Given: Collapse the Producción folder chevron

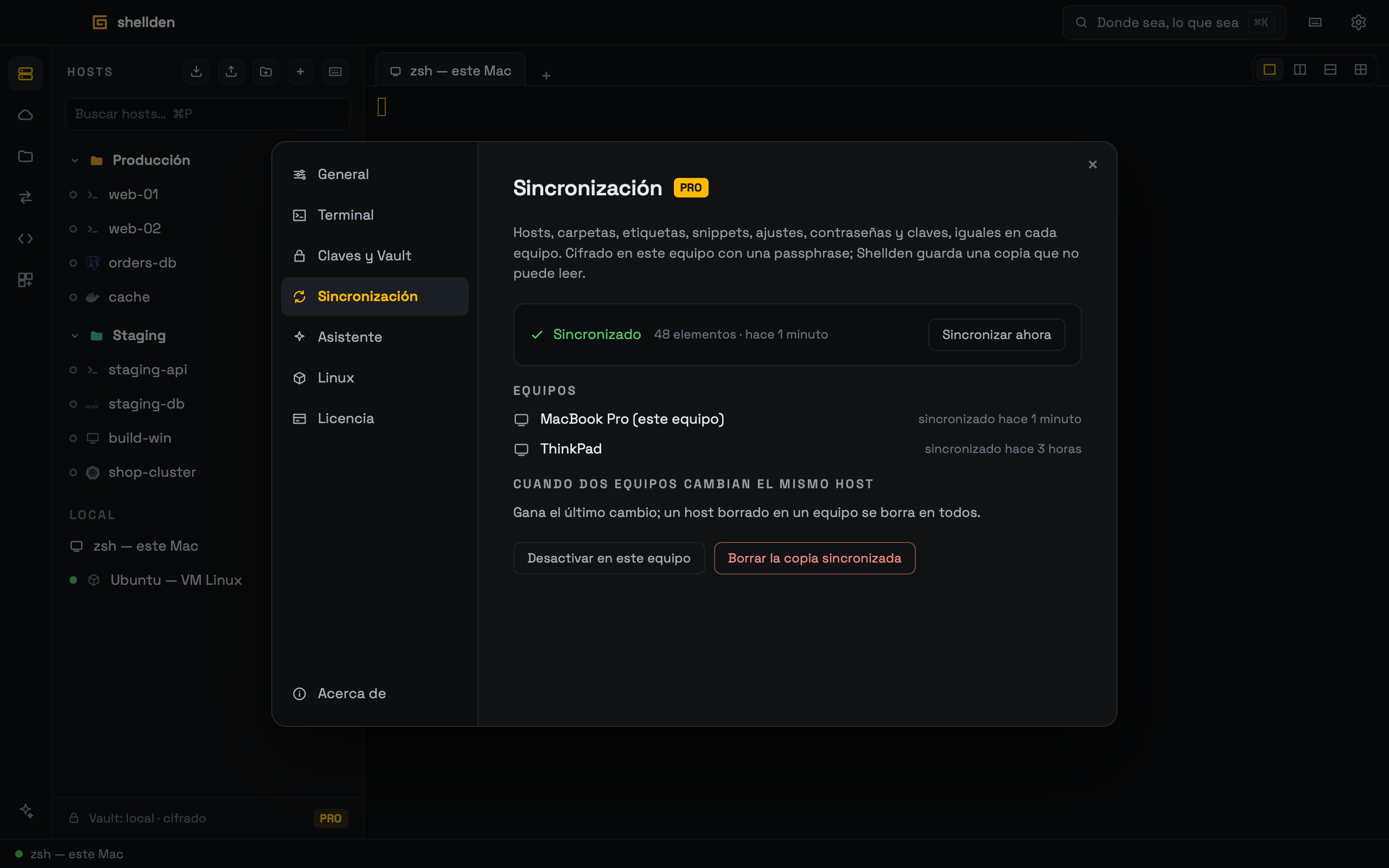Looking at the screenshot, I should [75, 160].
